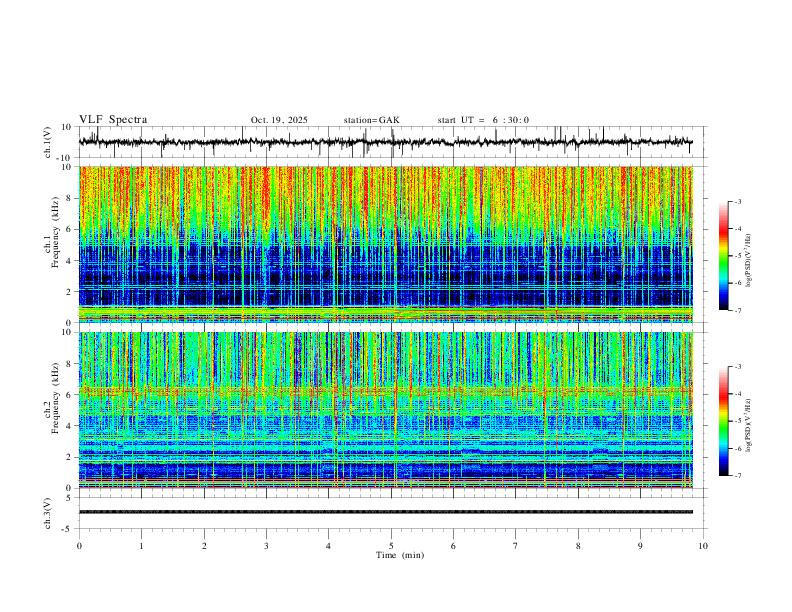Click the ch.1 colorbar "log(PSD)" label
Viewport: 792px width, 612px height.
point(749,261)
